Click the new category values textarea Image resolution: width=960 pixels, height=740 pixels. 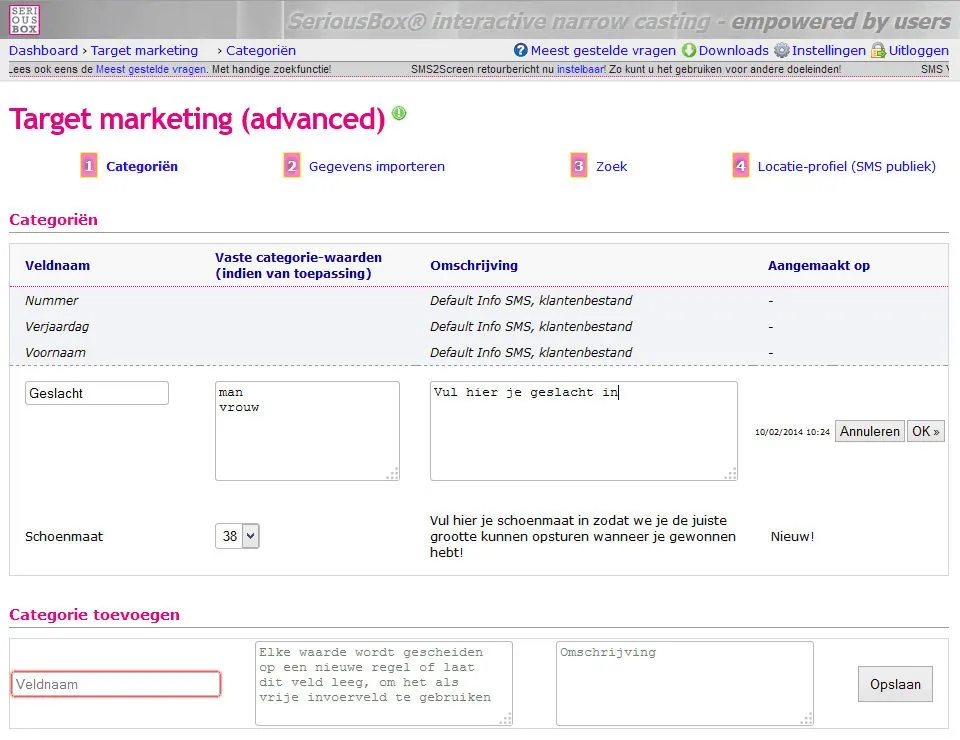(x=384, y=683)
